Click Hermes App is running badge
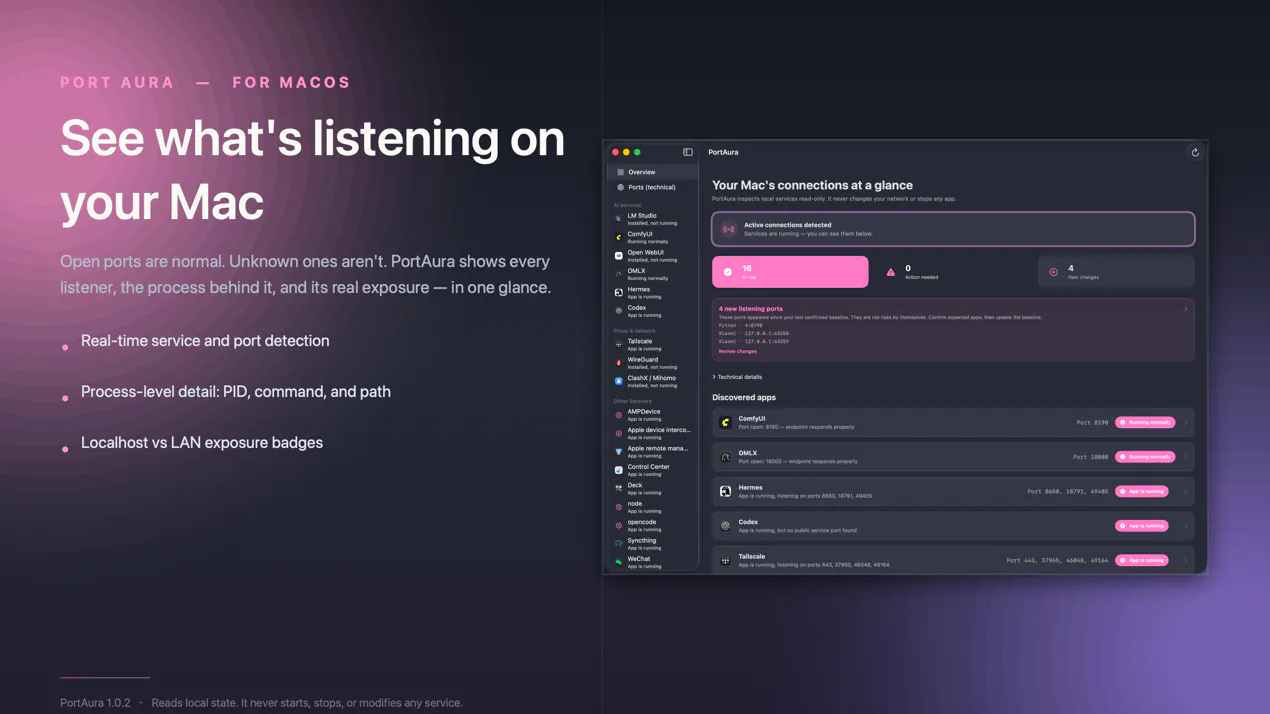The image size is (1270, 714). click(x=1142, y=492)
